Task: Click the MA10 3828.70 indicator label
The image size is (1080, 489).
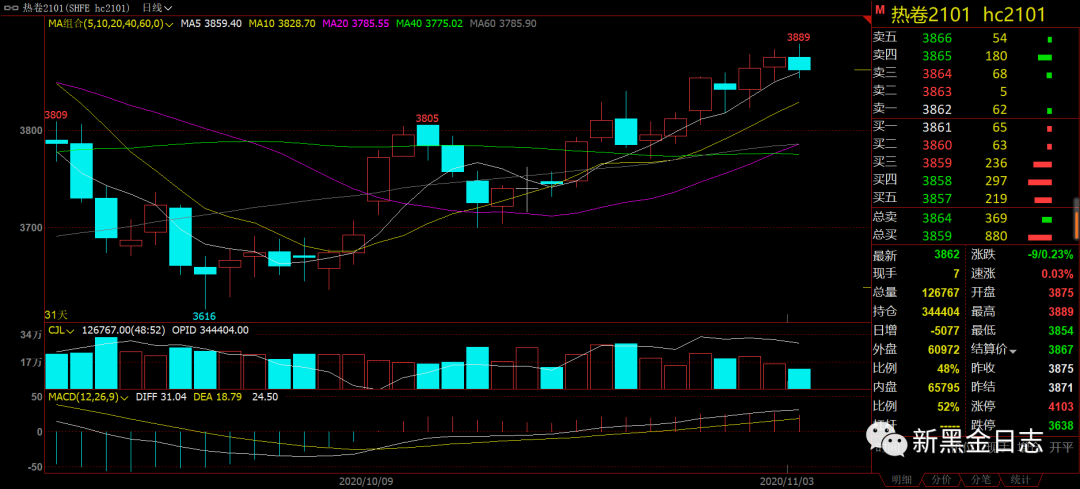Action: tap(282, 23)
